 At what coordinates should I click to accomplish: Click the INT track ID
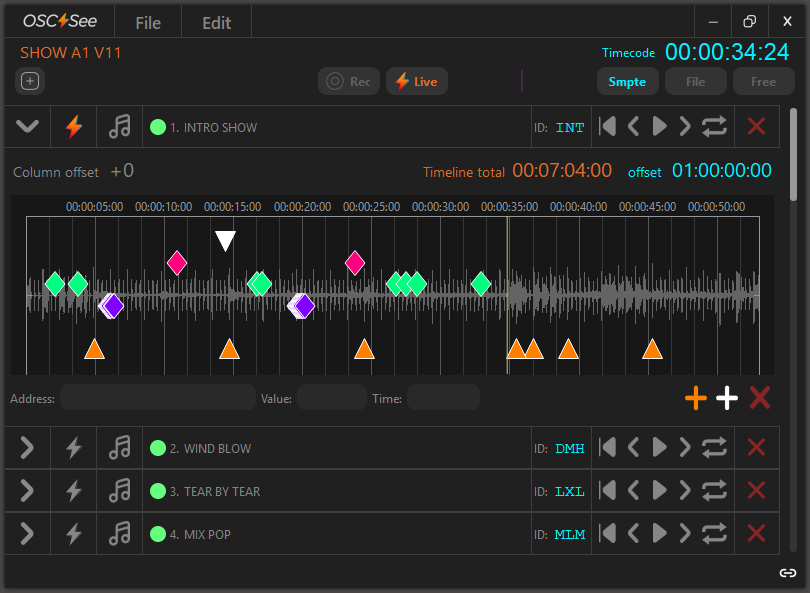(x=570, y=128)
